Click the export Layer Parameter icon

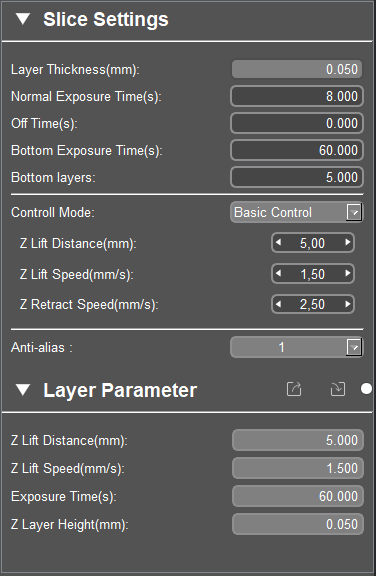pos(294,389)
